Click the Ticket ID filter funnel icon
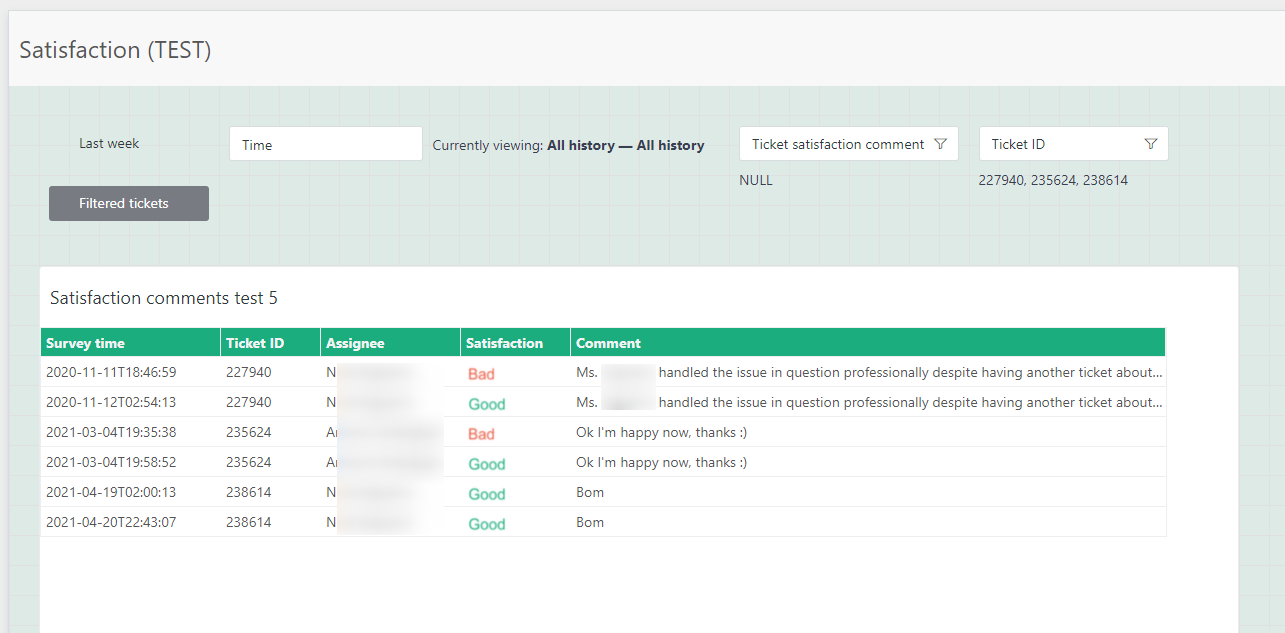1285x633 pixels. tap(1150, 144)
